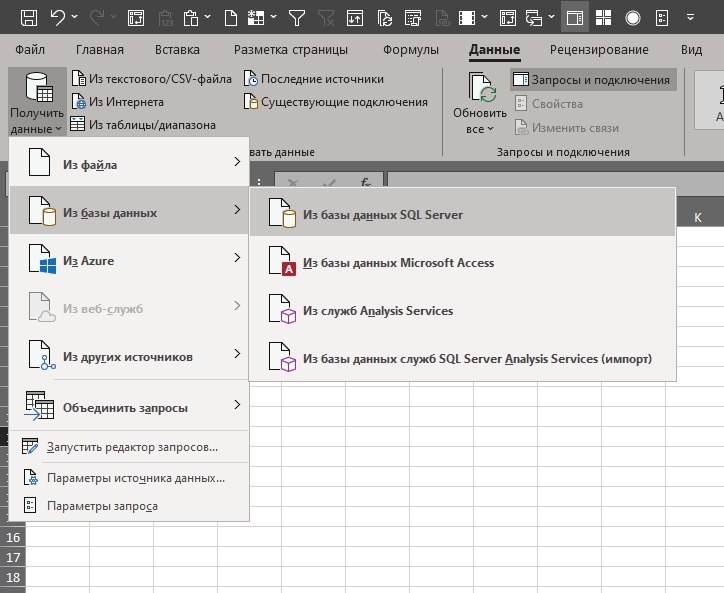The image size is (724, 593).
Task: Expand the Из файла submenu
Action: (x=129, y=162)
